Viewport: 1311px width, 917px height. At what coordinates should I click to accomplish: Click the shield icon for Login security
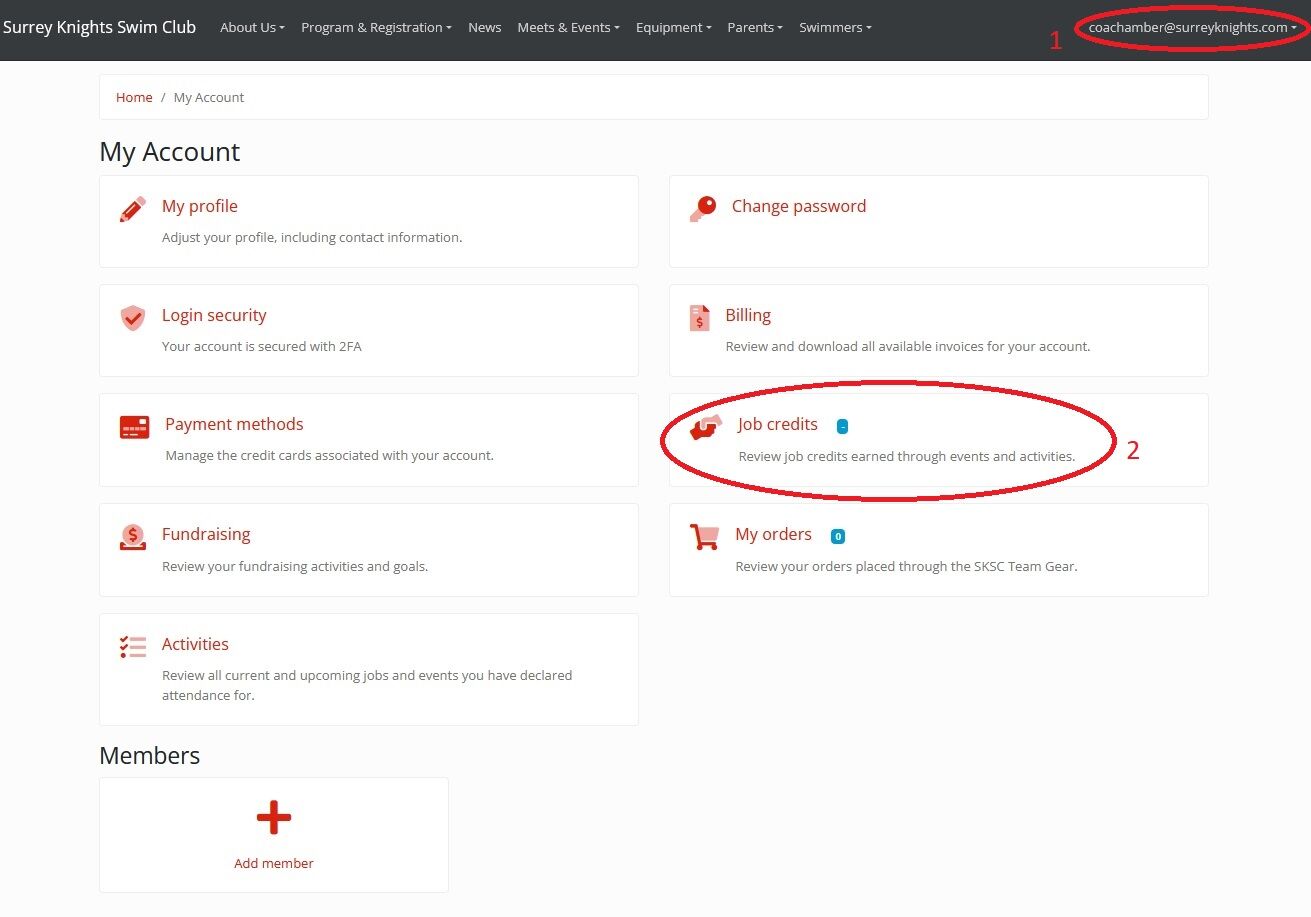[132, 318]
